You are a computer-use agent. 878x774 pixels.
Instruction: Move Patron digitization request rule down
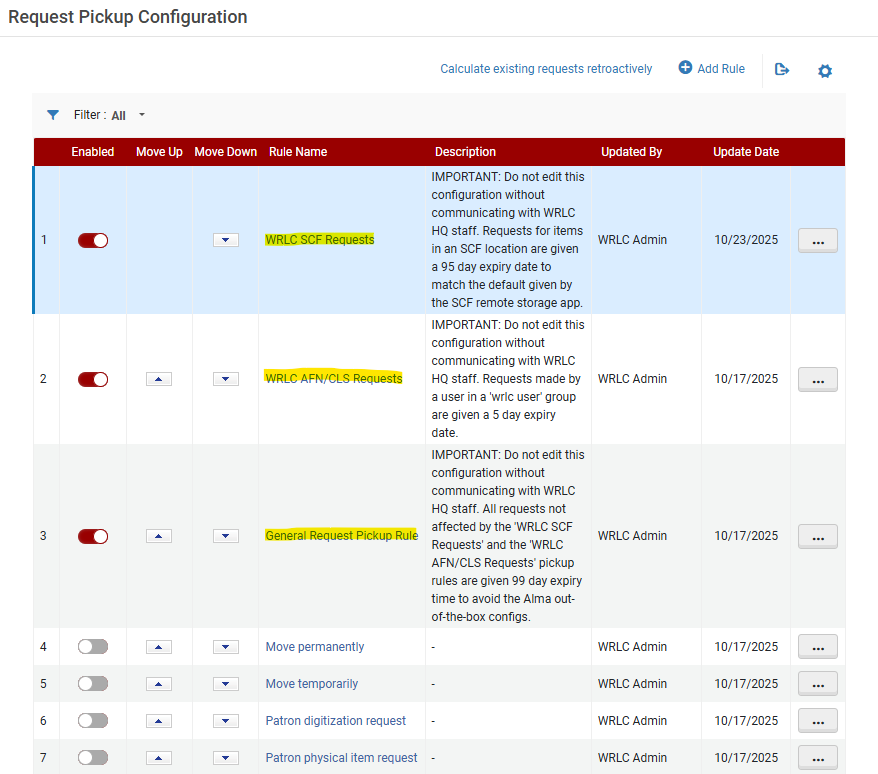(226, 721)
